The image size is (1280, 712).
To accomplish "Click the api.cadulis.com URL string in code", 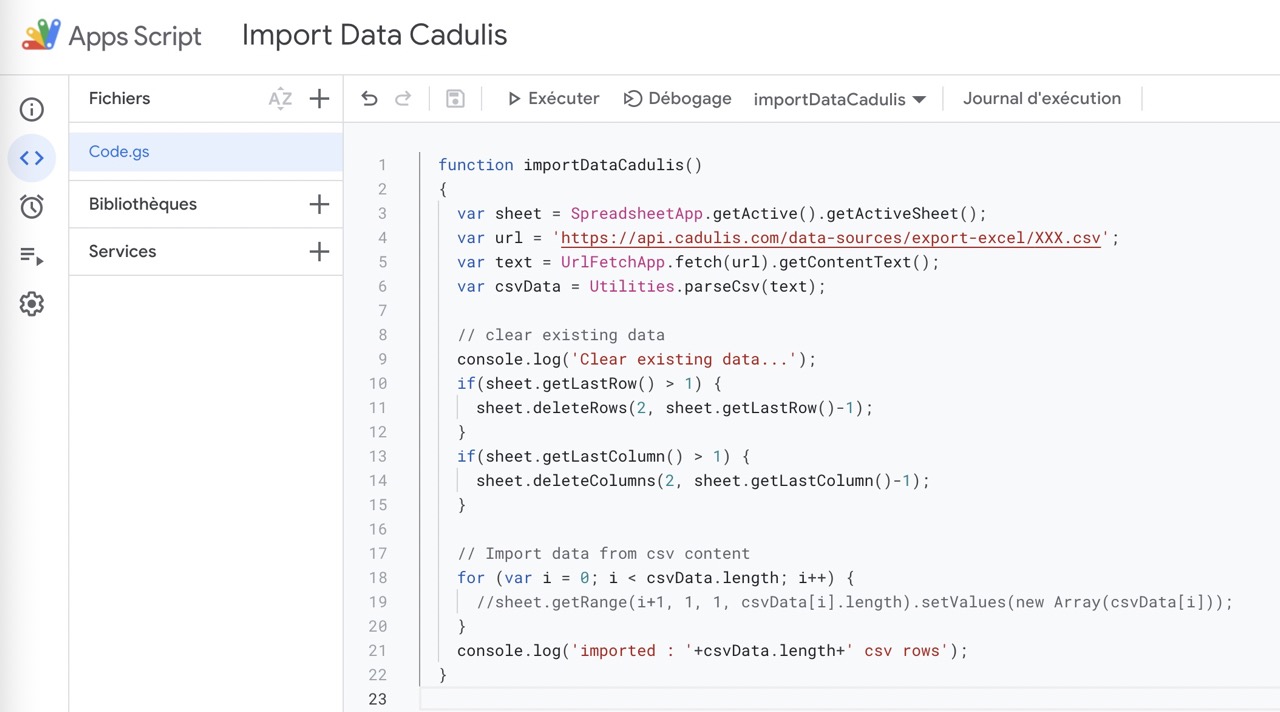I will pos(831,238).
